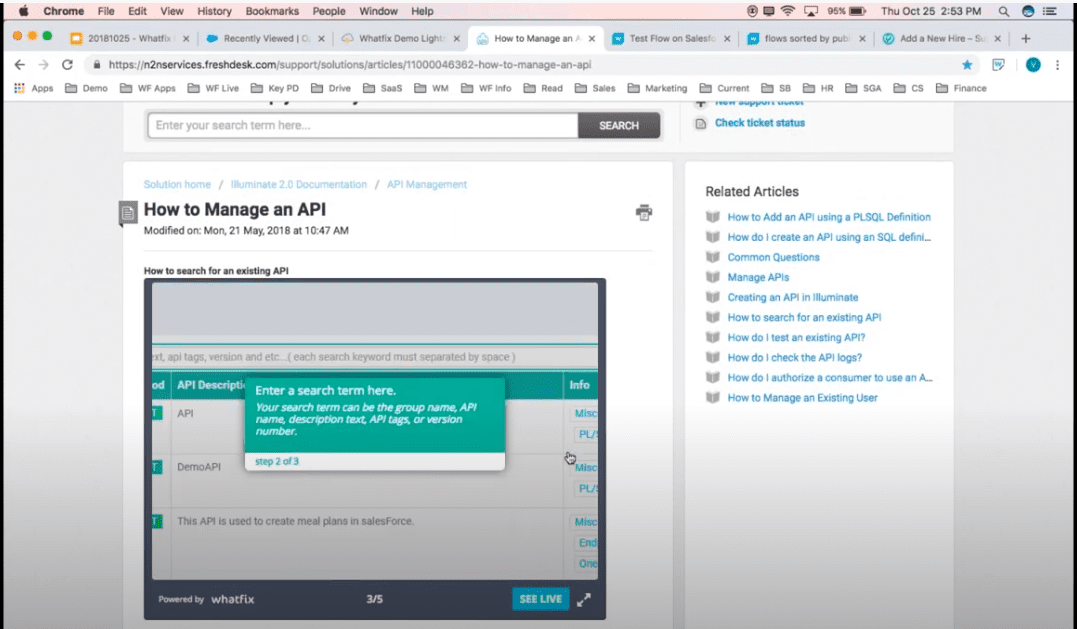The width and height of the screenshot is (1077, 629).
Task: Open the Finance bookmarks folder
Action: point(961,88)
